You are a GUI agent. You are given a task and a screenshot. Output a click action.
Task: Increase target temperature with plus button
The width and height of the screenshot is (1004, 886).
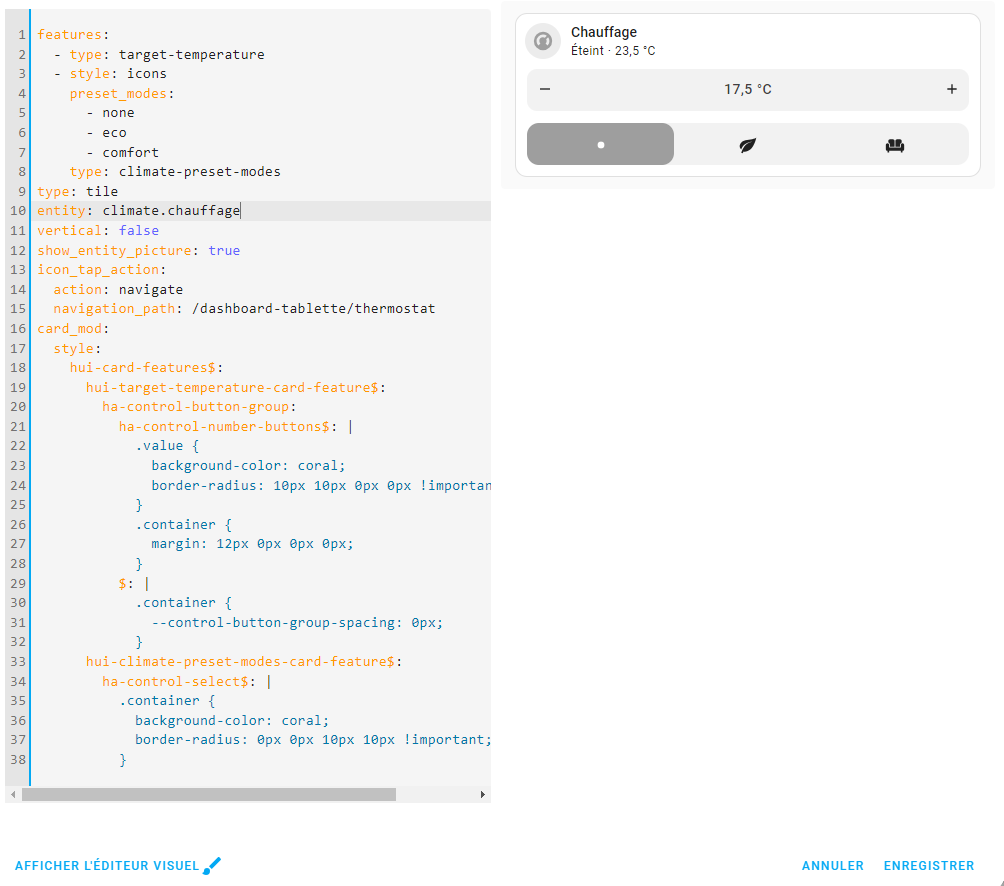point(951,89)
